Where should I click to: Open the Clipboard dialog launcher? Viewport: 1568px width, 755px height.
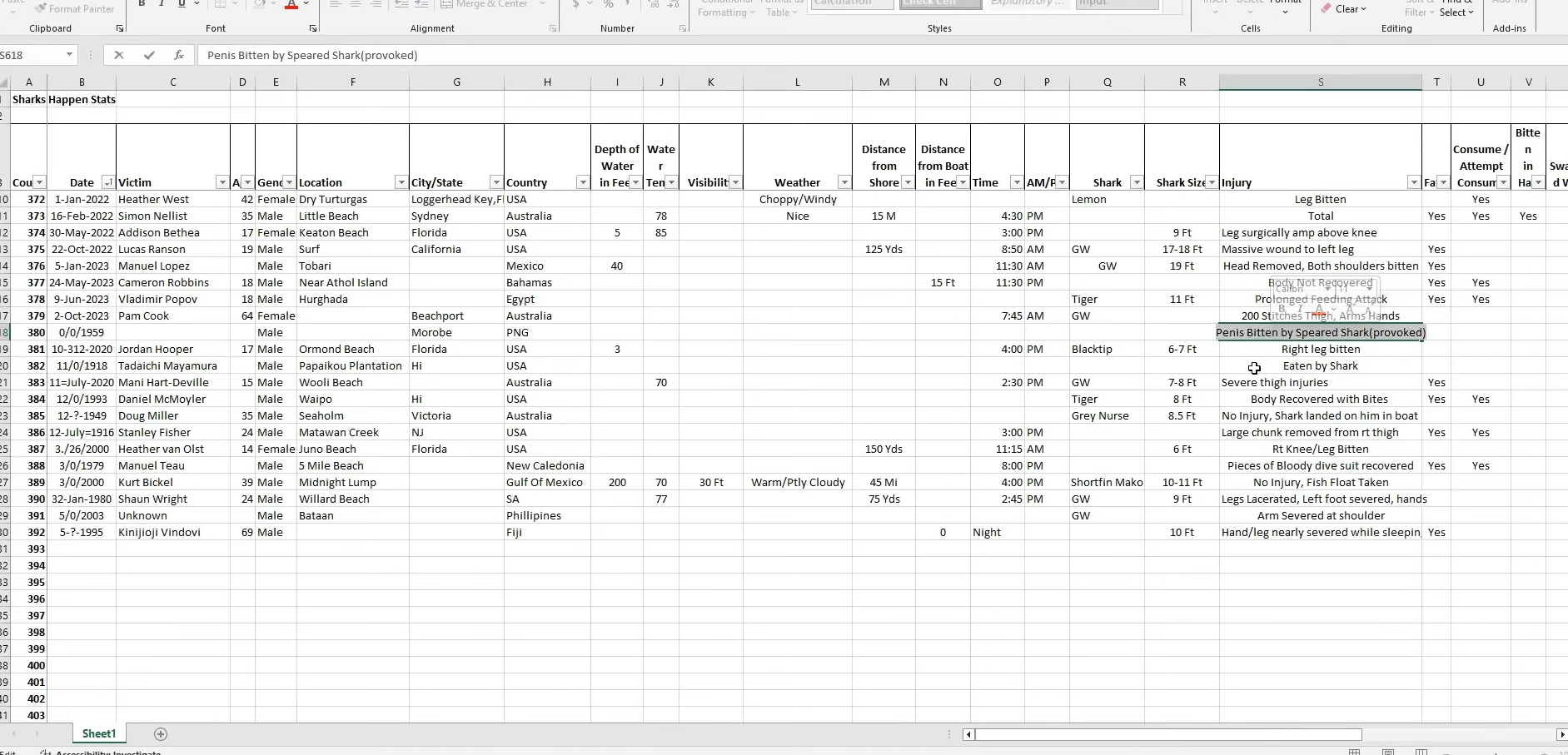[120, 29]
